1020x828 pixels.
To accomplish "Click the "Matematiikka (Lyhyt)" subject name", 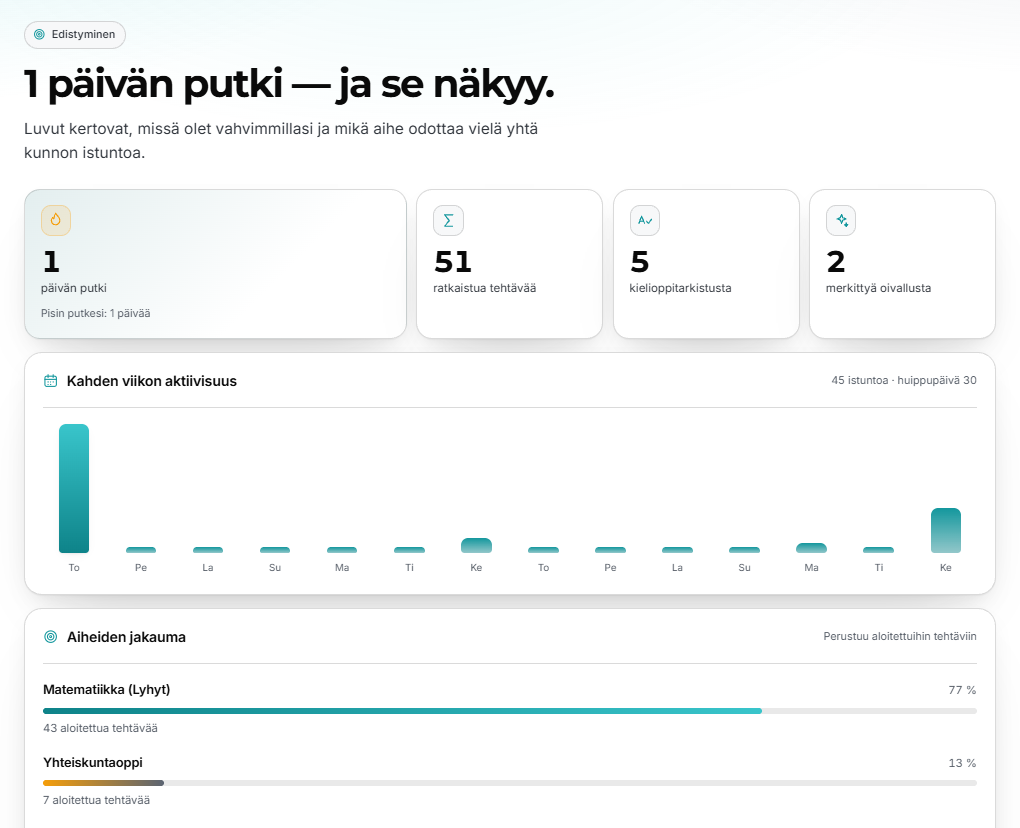I will [x=107, y=689].
